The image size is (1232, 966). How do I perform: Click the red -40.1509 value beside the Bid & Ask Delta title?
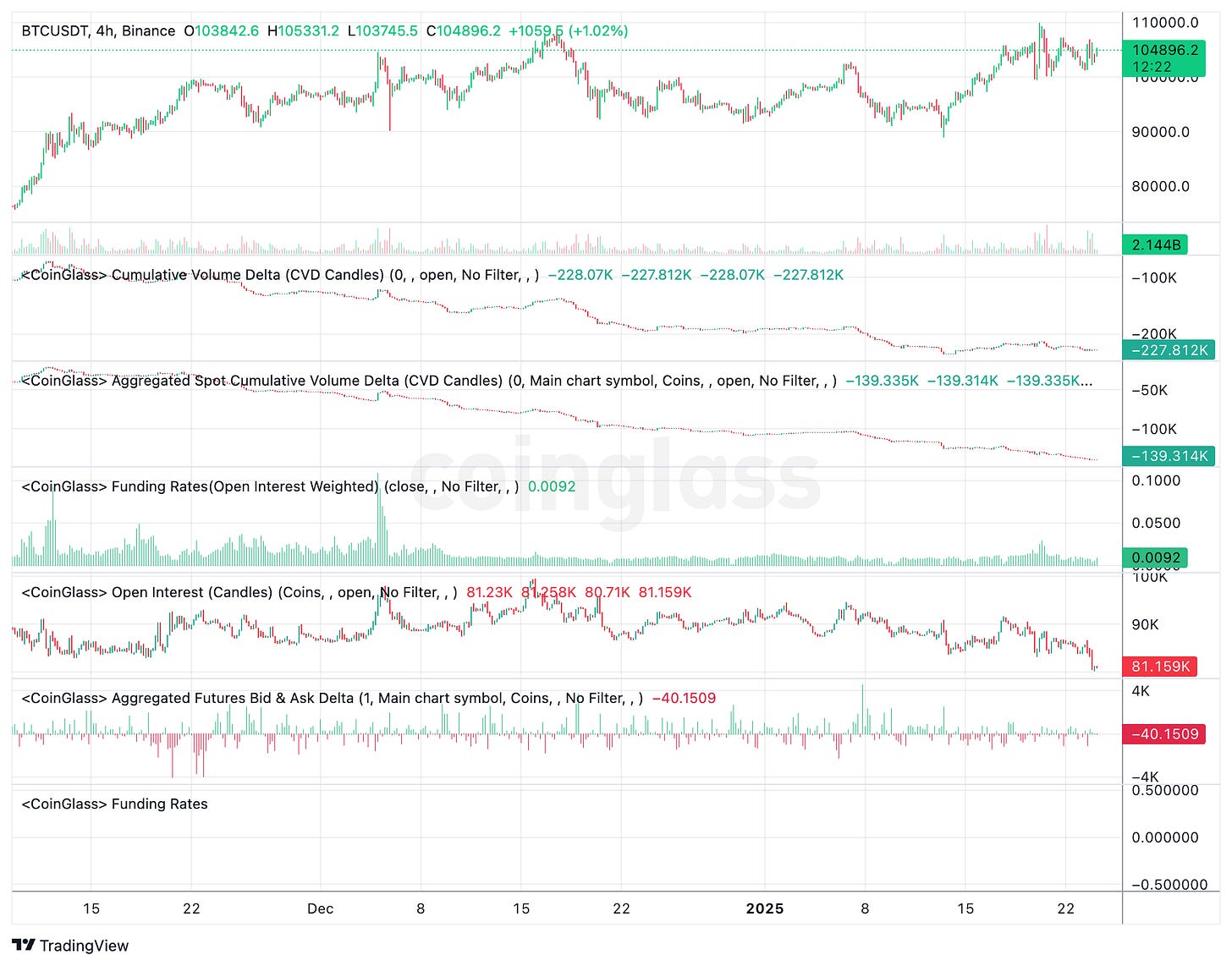[x=684, y=698]
